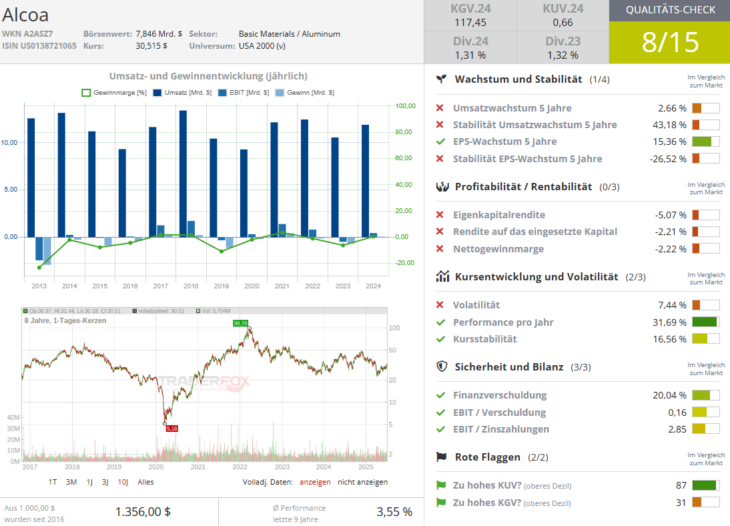Image resolution: width=730 pixels, height=526 pixels.
Task: Click the 1.356,00 $ investment result
Action: pos(143,512)
